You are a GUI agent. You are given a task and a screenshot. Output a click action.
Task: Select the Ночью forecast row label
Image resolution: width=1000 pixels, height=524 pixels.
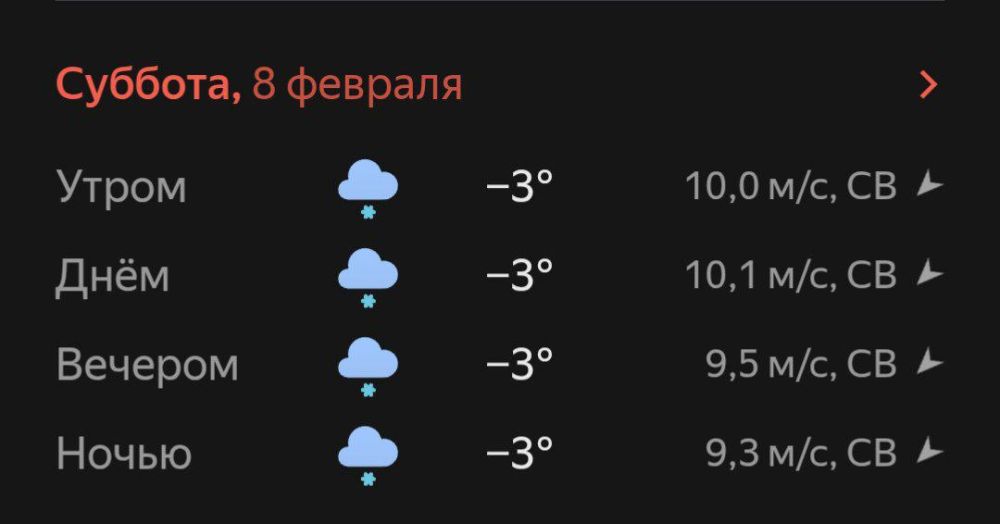click(124, 454)
